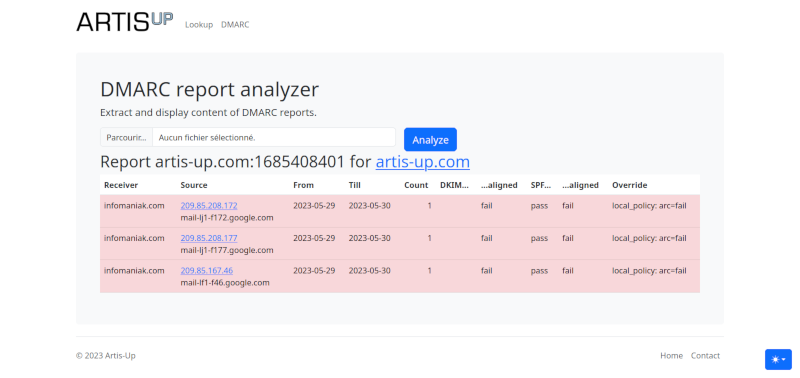Click the Source column header
Screen dimensions: 800x378
(194, 185)
